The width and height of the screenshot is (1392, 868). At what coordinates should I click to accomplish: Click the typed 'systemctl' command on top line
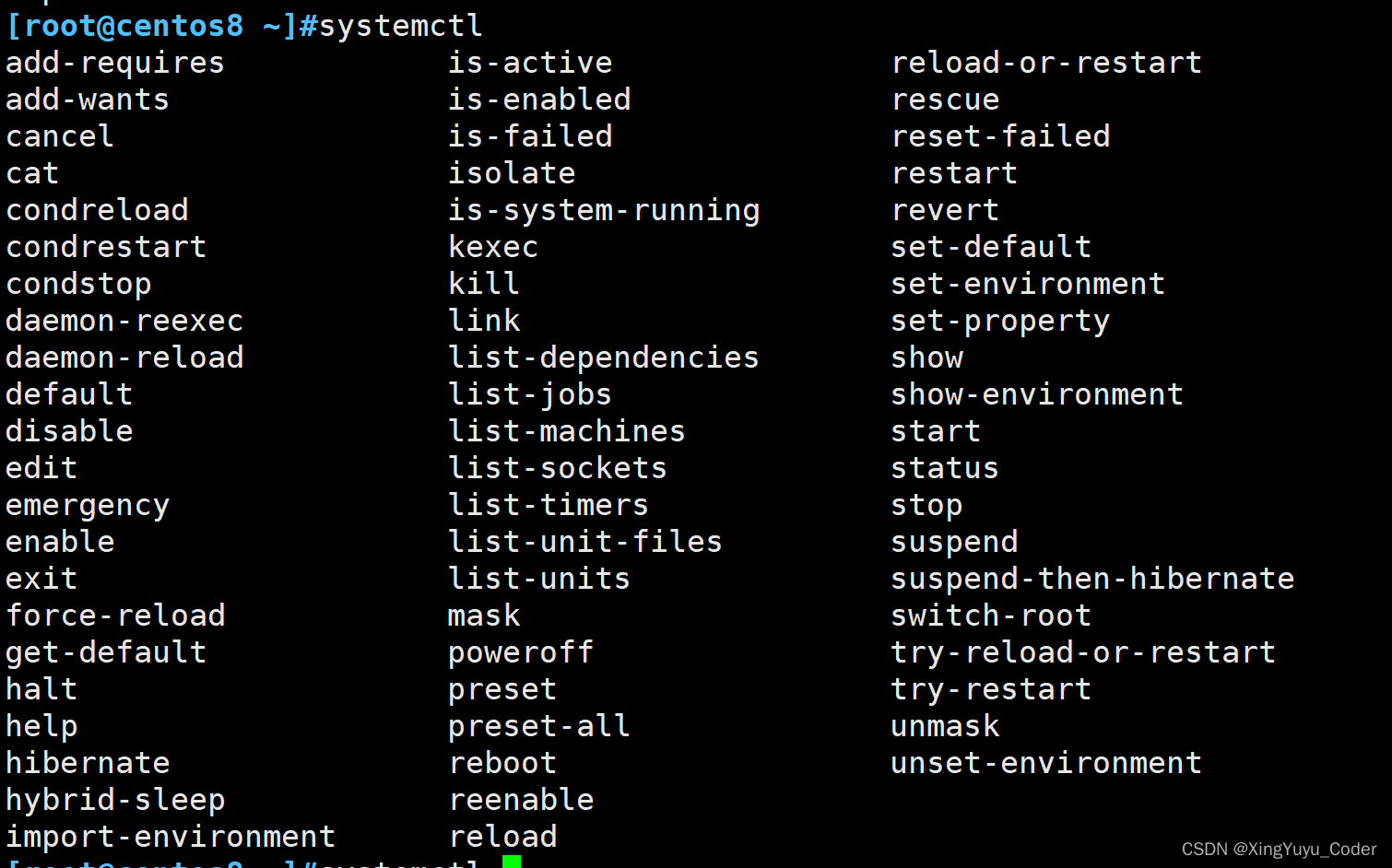pos(401,26)
